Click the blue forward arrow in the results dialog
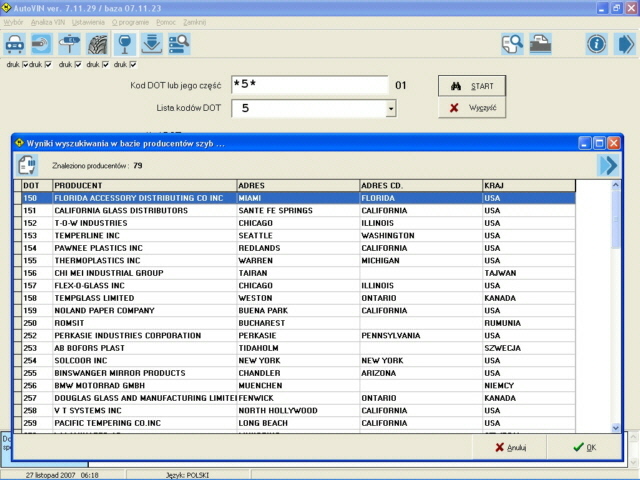The image size is (640, 480). [608, 165]
